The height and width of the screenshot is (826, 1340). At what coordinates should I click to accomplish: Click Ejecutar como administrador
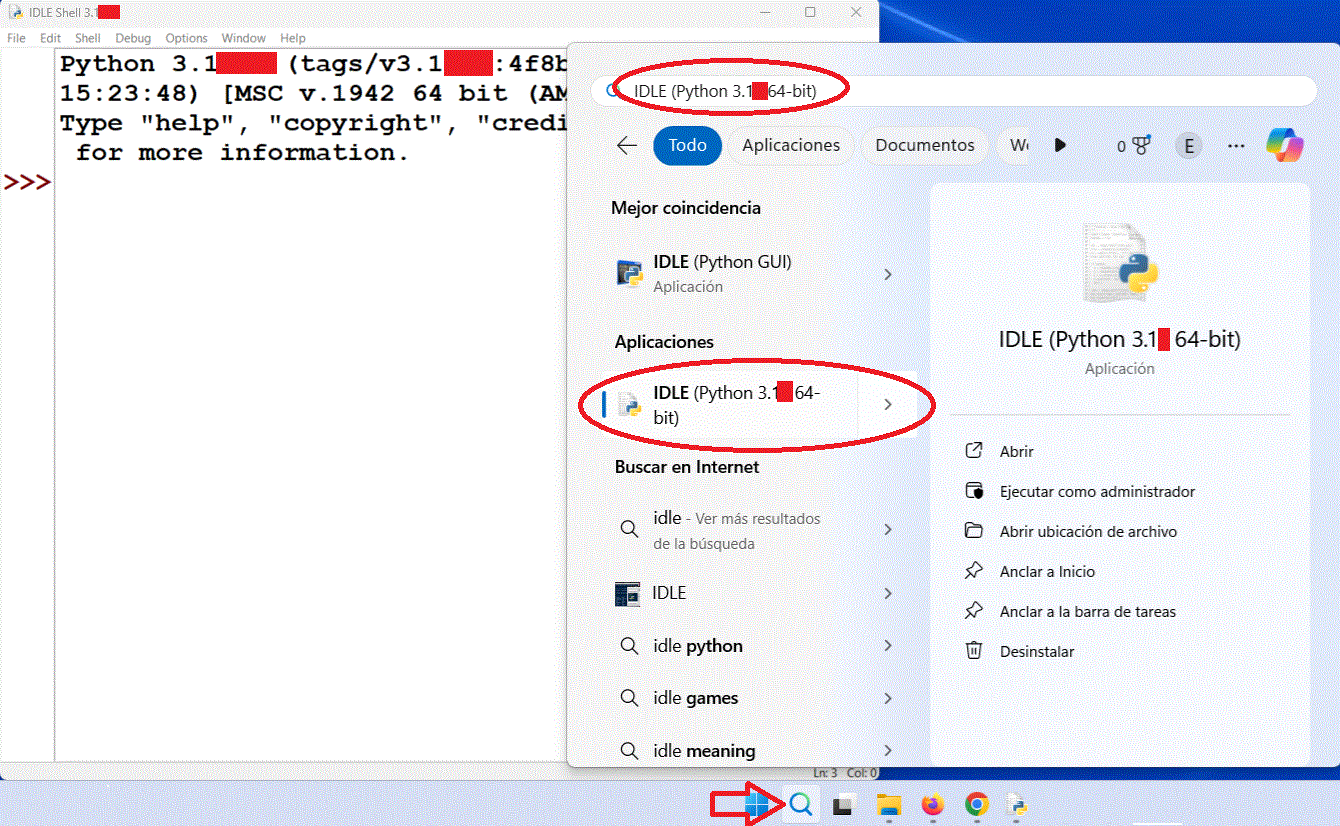[1097, 491]
